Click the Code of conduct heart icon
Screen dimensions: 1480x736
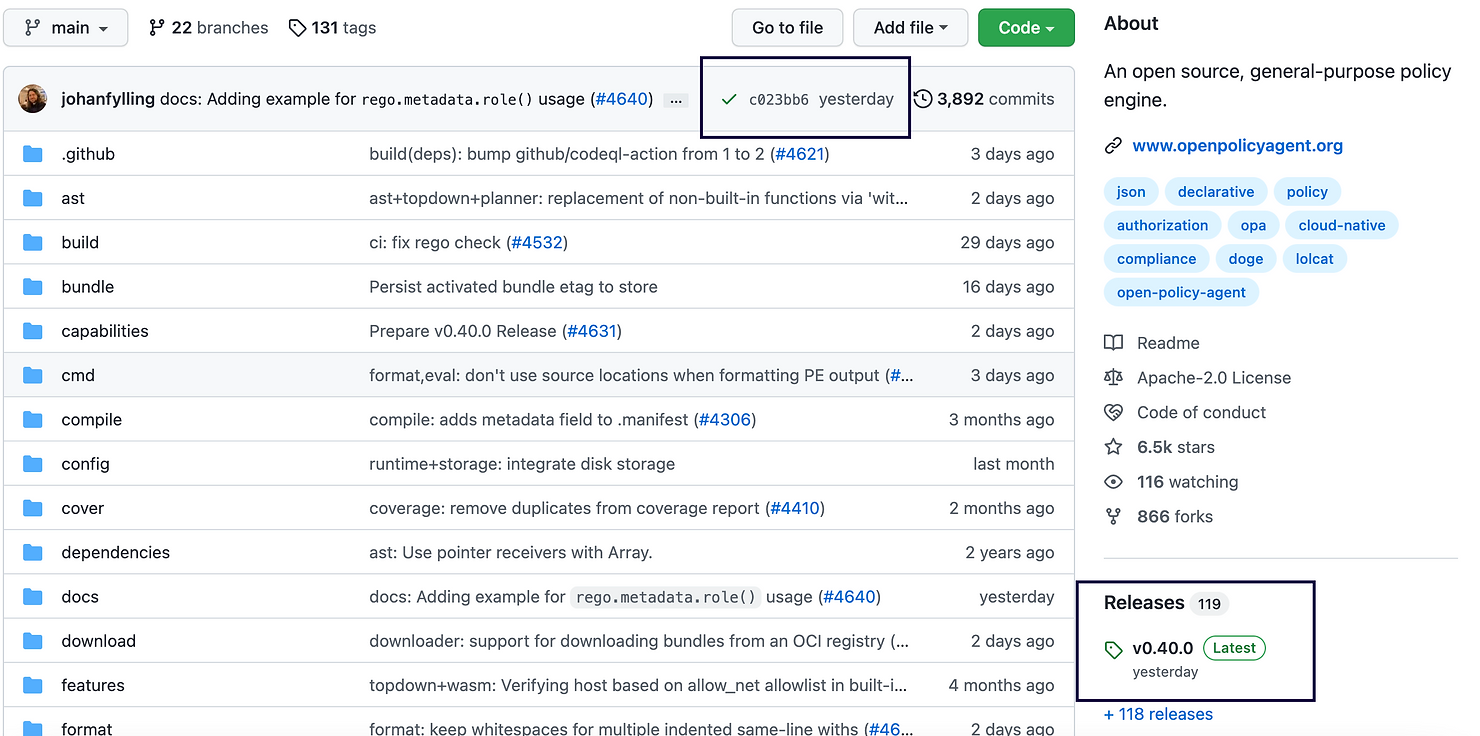[1113, 412]
